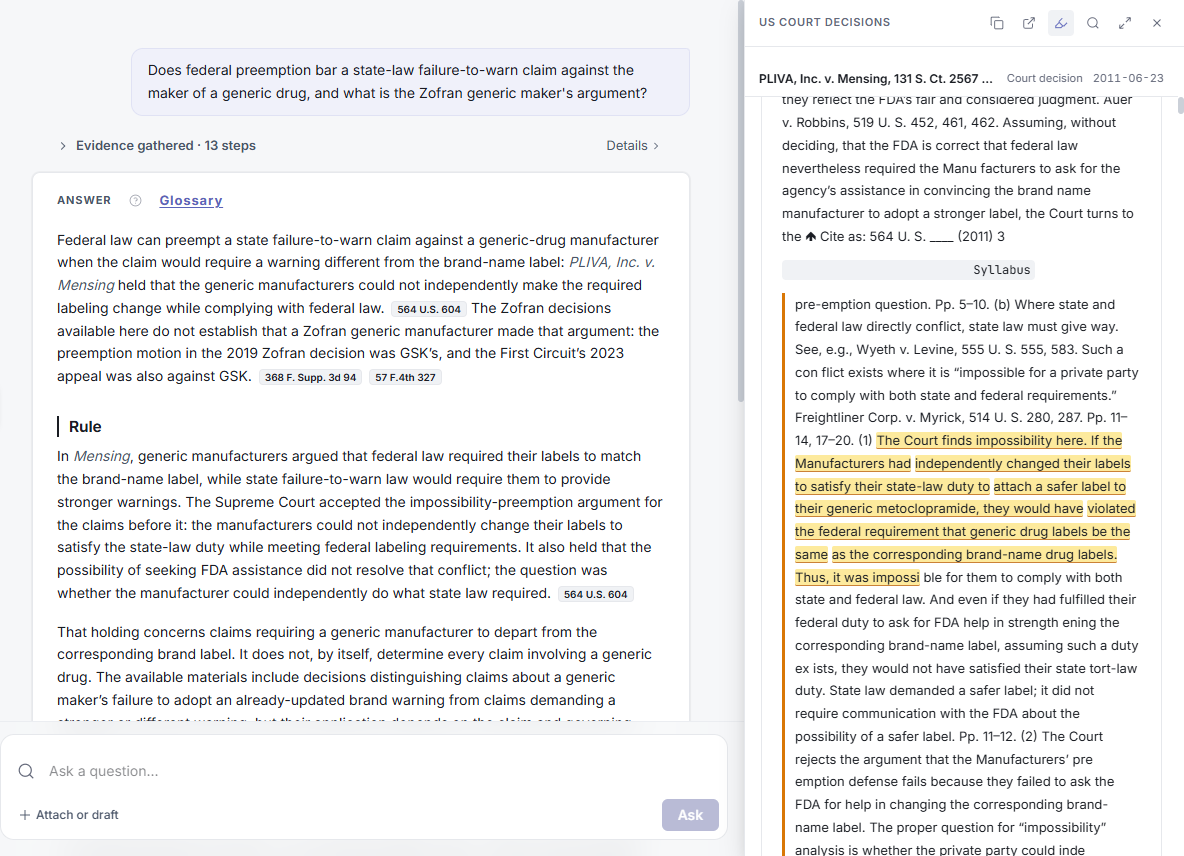Click the document panel scrollbar thumb
Image resolution: width=1184 pixels, height=856 pixels.
click(x=1180, y=105)
